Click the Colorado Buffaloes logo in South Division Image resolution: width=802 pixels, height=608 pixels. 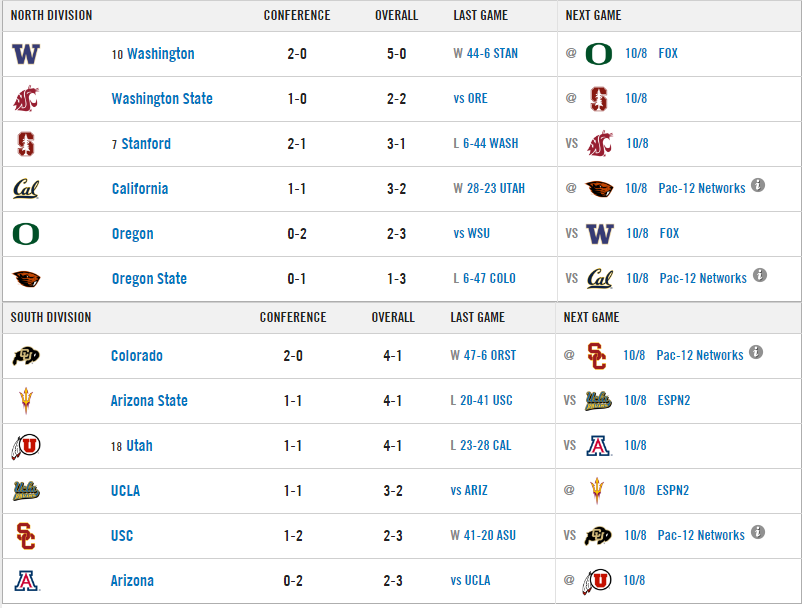pyautogui.click(x=26, y=356)
